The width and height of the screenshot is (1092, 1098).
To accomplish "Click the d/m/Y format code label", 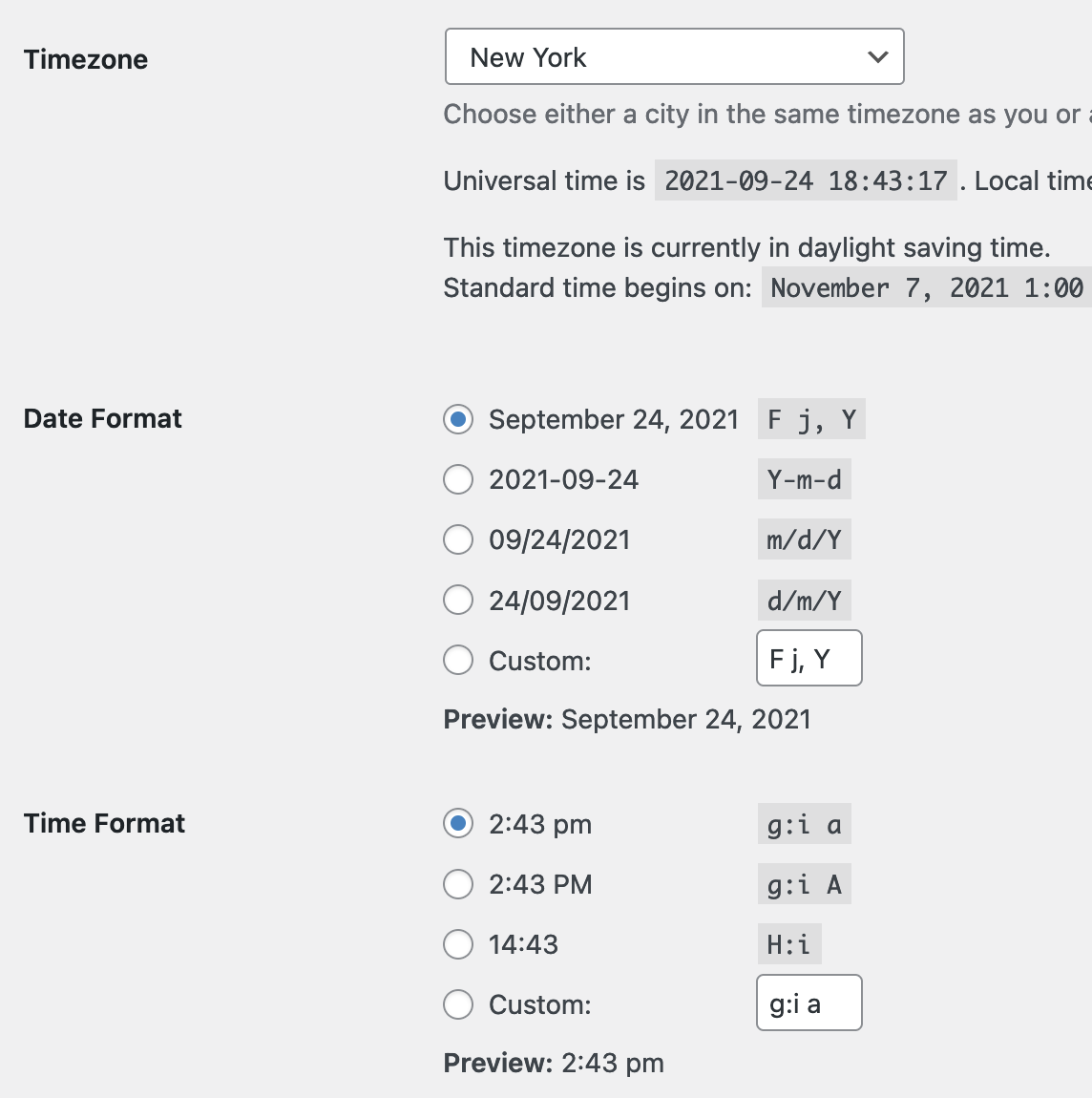I will point(805,601).
